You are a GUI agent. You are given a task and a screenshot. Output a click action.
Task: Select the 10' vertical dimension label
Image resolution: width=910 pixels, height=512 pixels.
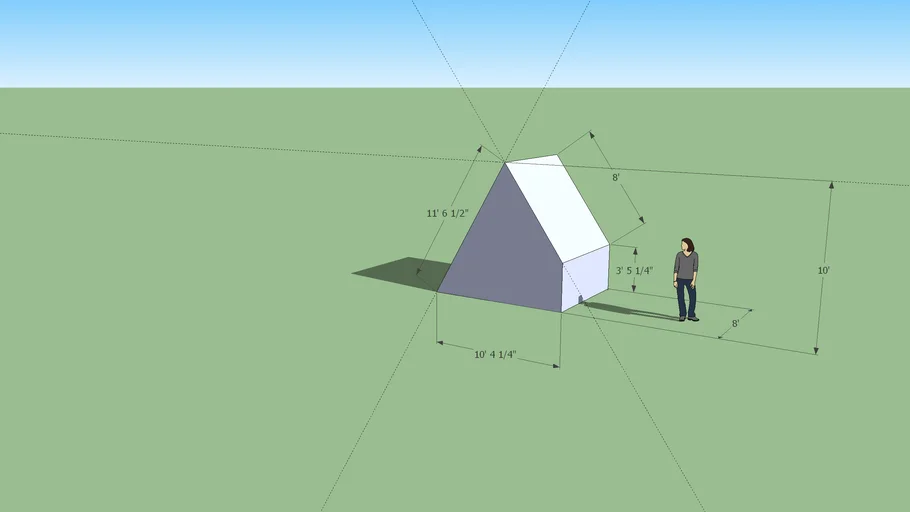tap(823, 271)
